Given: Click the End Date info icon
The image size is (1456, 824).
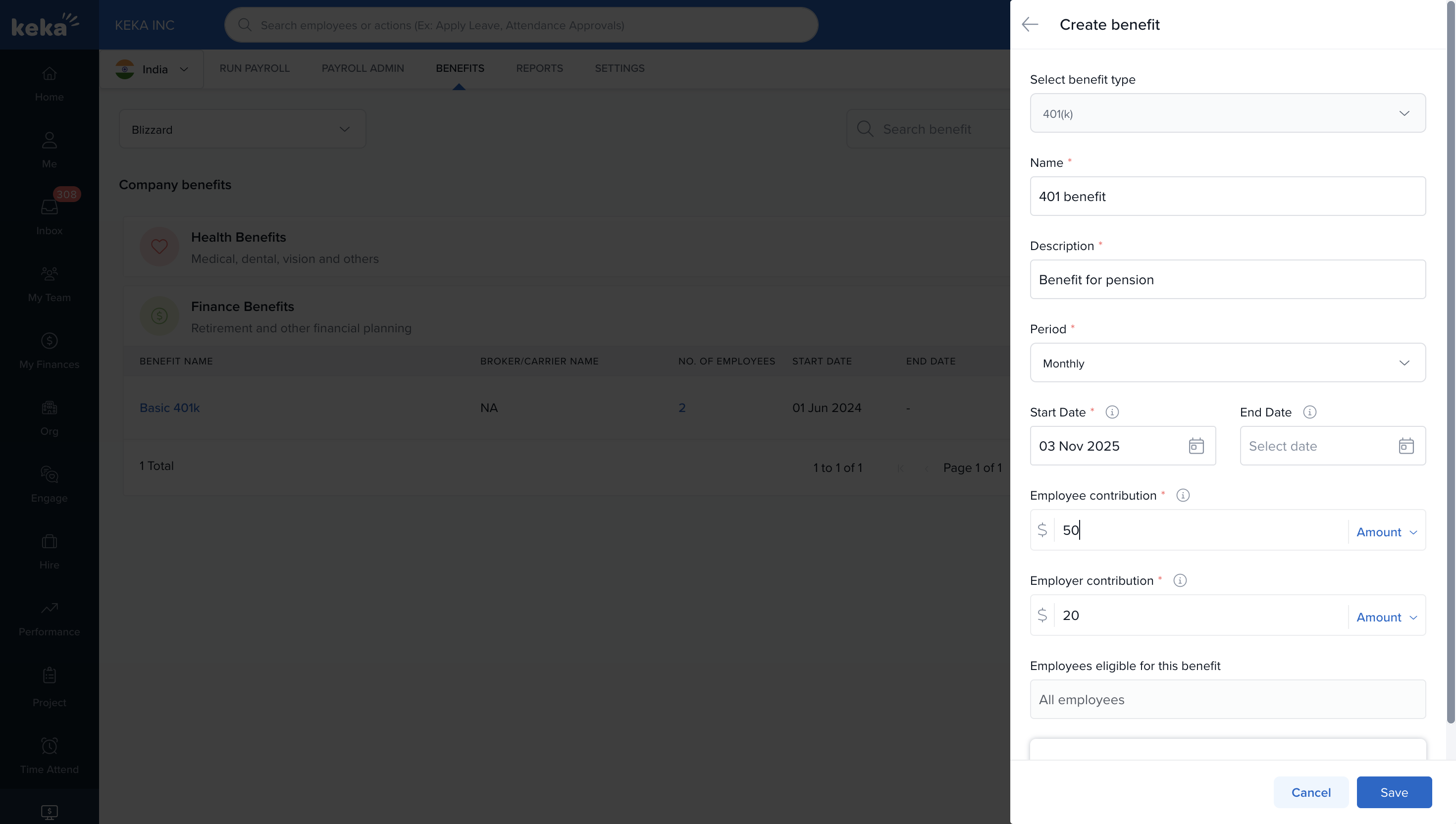Looking at the screenshot, I should point(1309,412).
